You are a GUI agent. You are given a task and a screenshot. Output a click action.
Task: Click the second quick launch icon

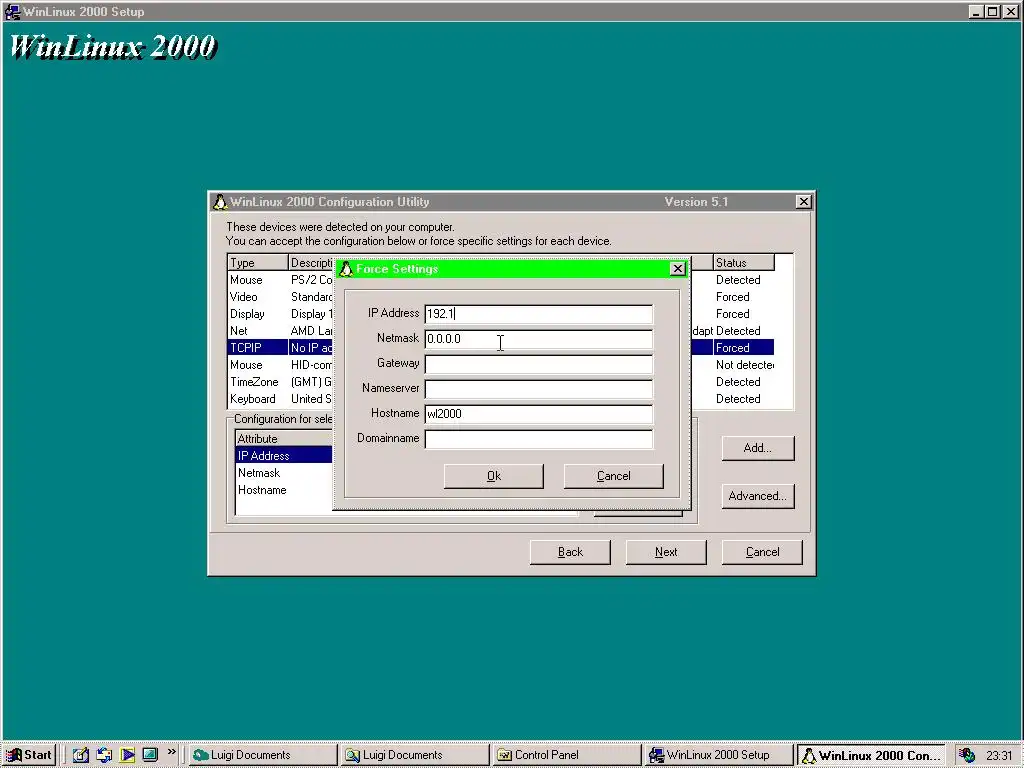(x=104, y=755)
